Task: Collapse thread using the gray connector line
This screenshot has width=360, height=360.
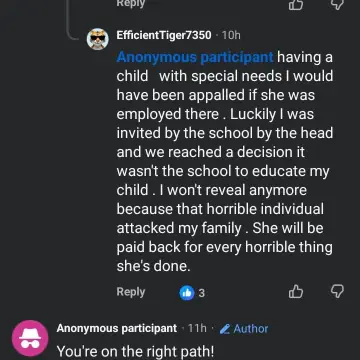Action: (68, 20)
